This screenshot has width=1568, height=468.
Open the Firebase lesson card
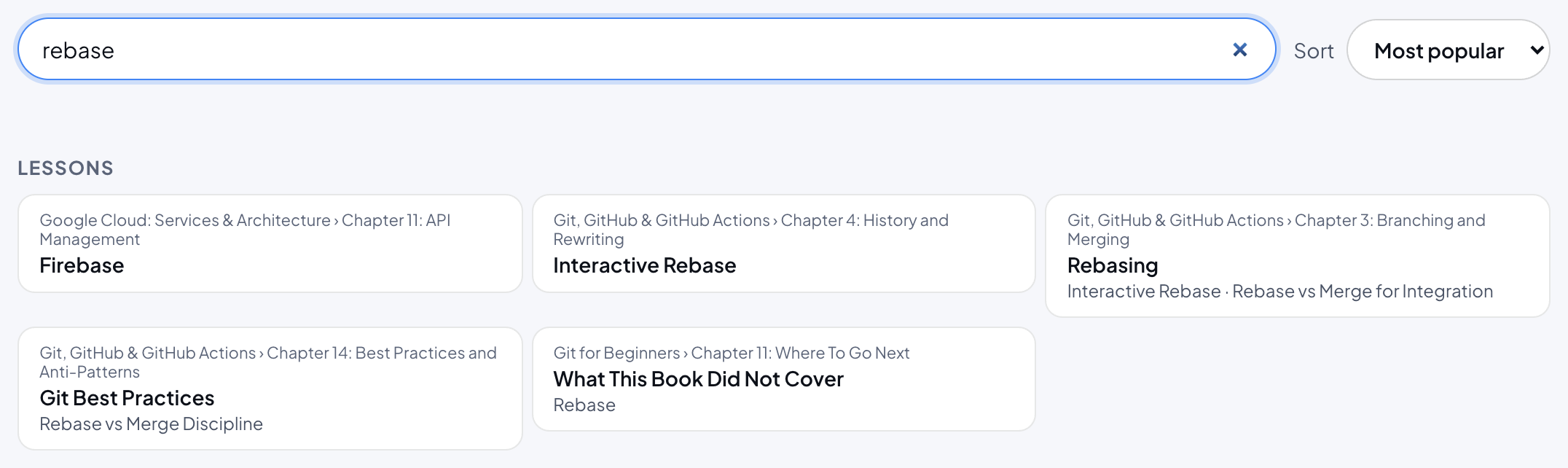pyautogui.click(x=270, y=243)
